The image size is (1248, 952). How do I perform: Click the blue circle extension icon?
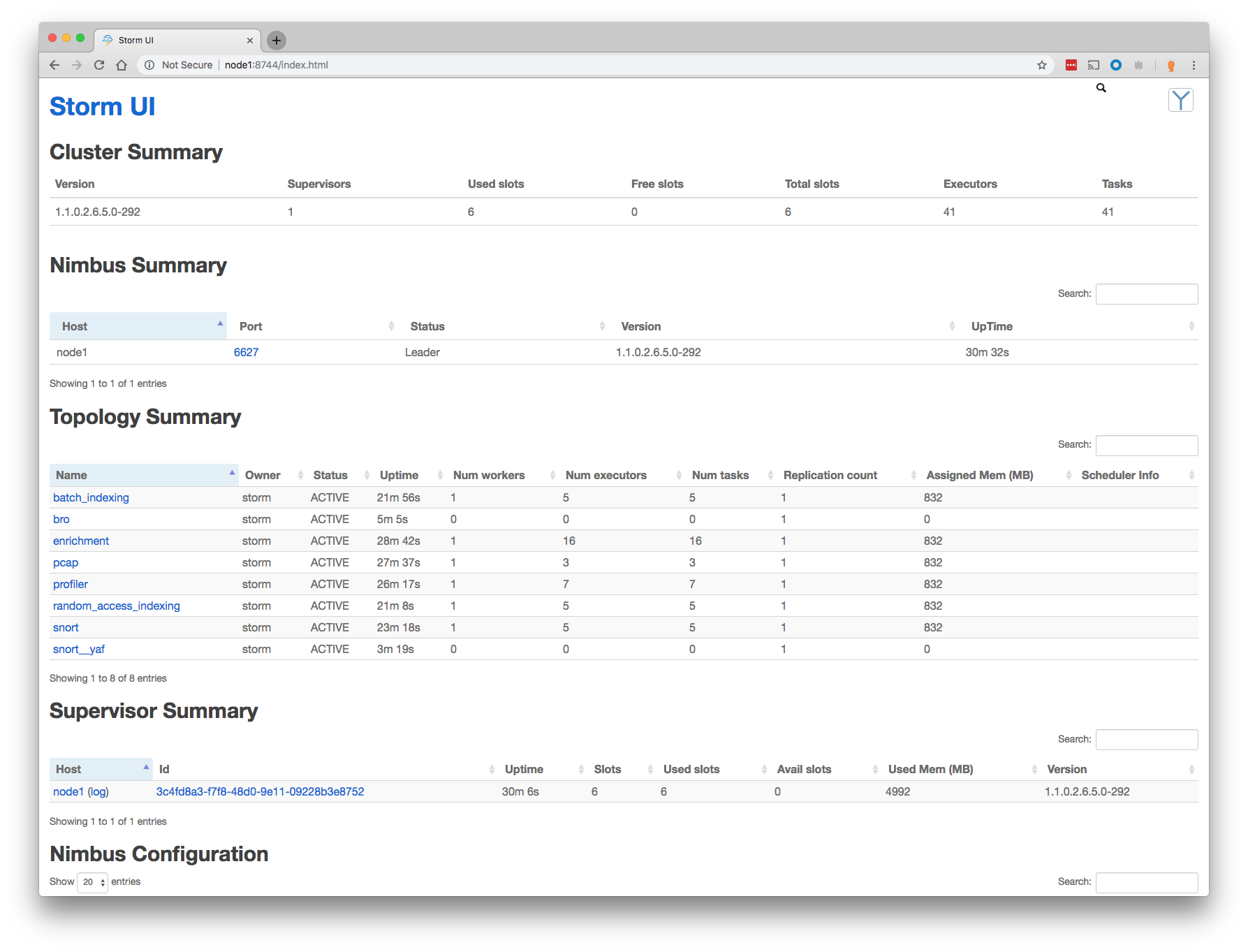click(x=1116, y=65)
